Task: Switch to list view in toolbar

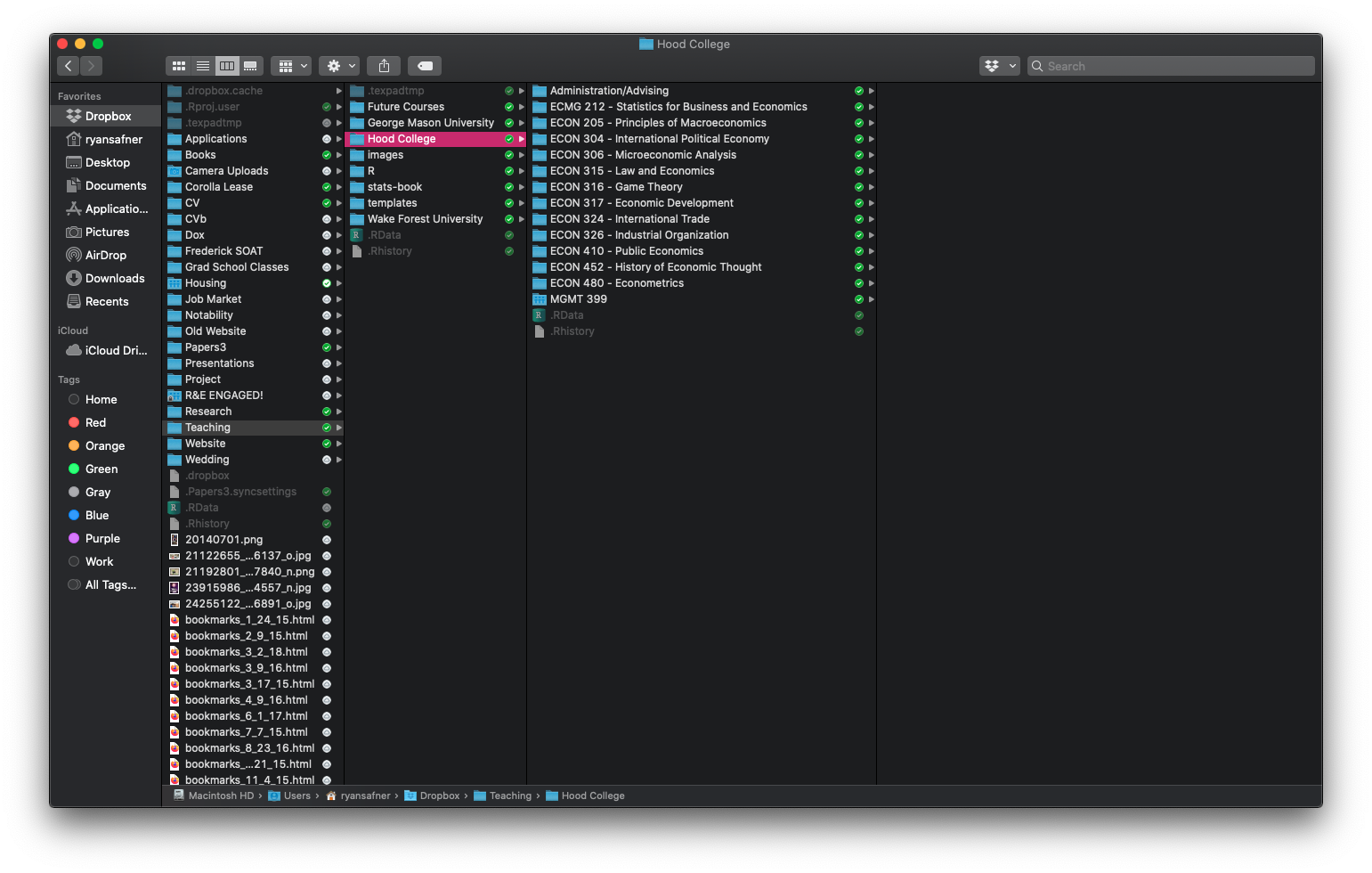Action: [x=203, y=66]
